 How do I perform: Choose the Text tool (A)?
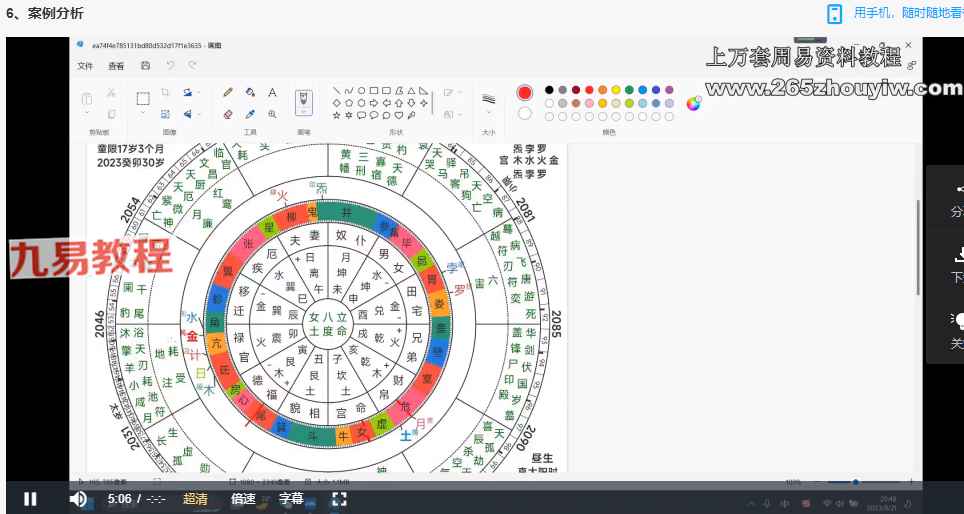tap(272, 92)
